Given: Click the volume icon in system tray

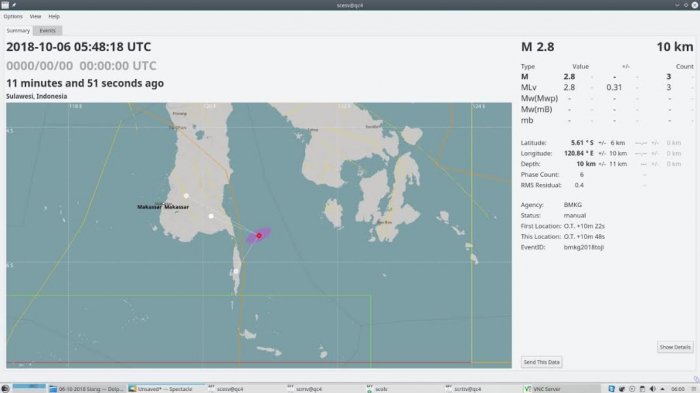Looking at the screenshot, I should tap(652, 389).
